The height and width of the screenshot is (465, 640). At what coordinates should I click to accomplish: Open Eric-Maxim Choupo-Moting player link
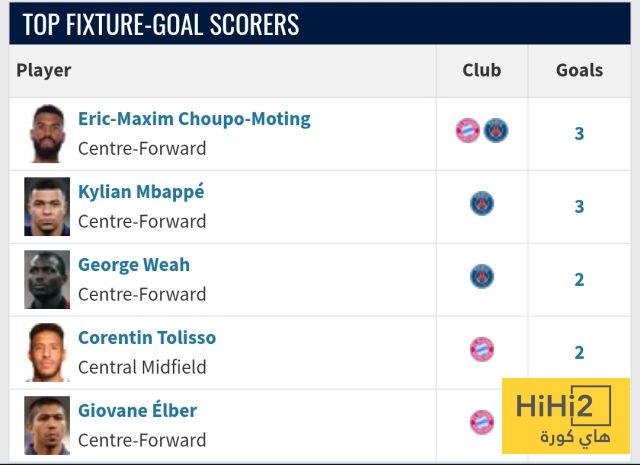click(194, 119)
